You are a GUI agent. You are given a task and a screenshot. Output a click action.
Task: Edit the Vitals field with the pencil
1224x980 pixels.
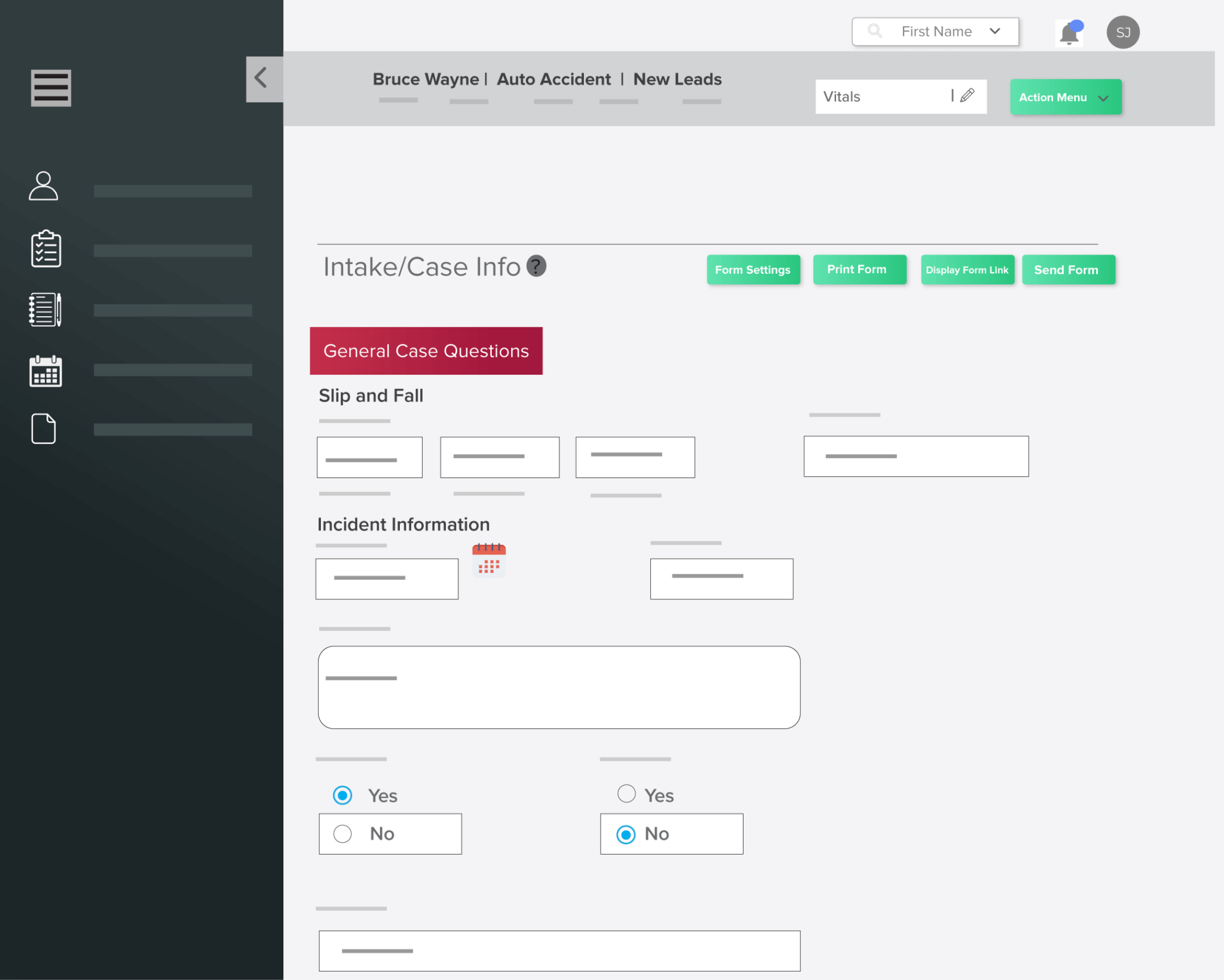(967, 96)
